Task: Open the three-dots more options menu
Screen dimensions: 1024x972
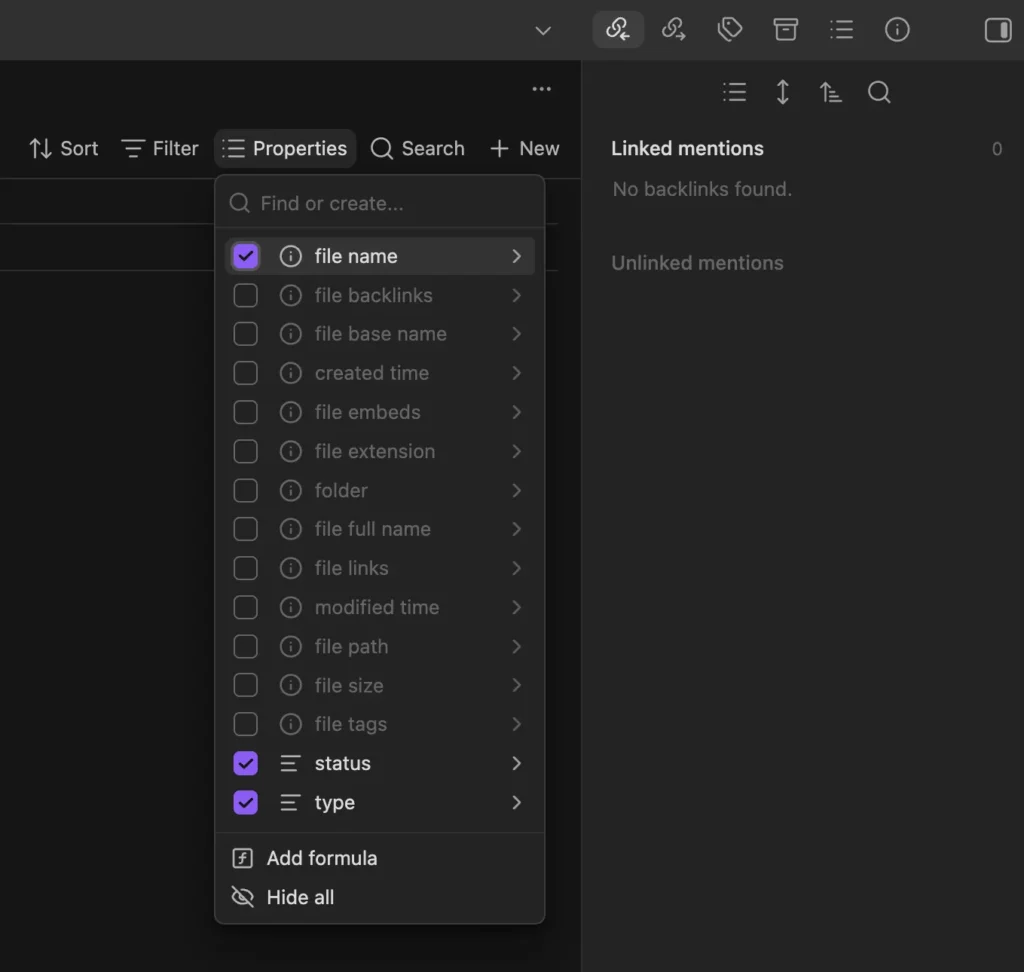Action: coord(541,89)
